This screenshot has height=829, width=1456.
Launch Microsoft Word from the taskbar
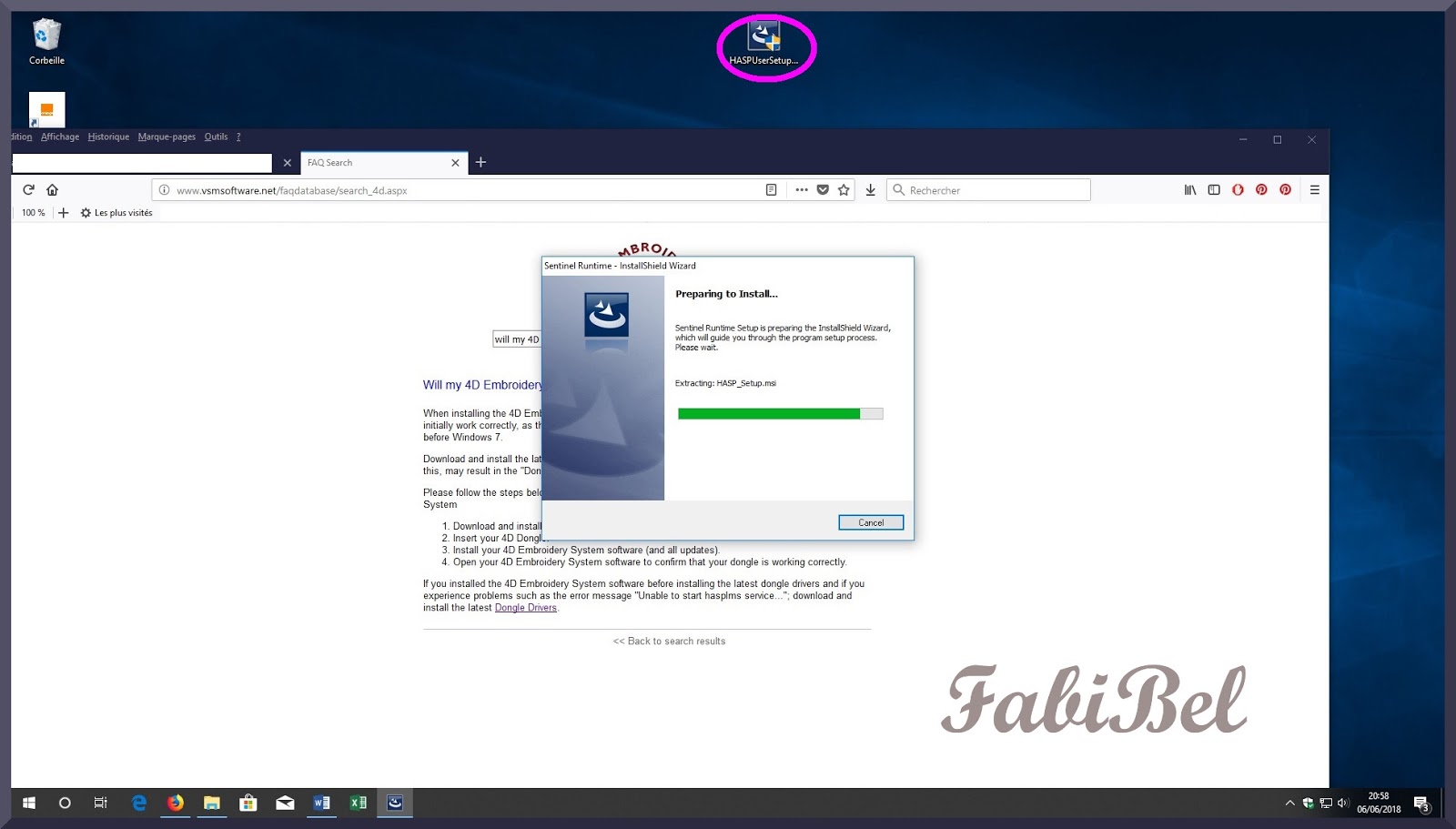[x=320, y=803]
